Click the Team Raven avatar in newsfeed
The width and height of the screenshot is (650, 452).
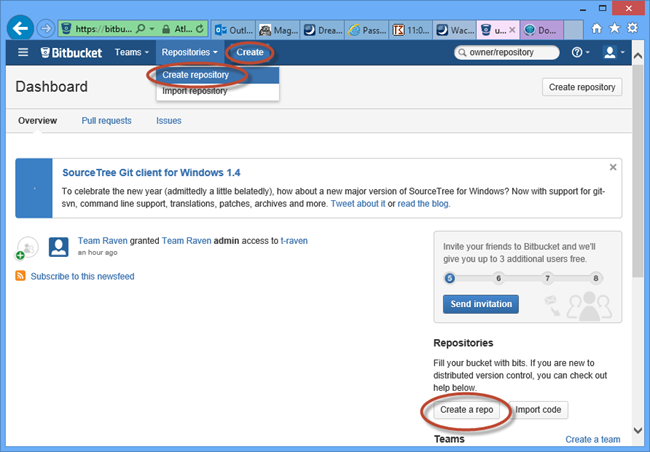point(59,247)
